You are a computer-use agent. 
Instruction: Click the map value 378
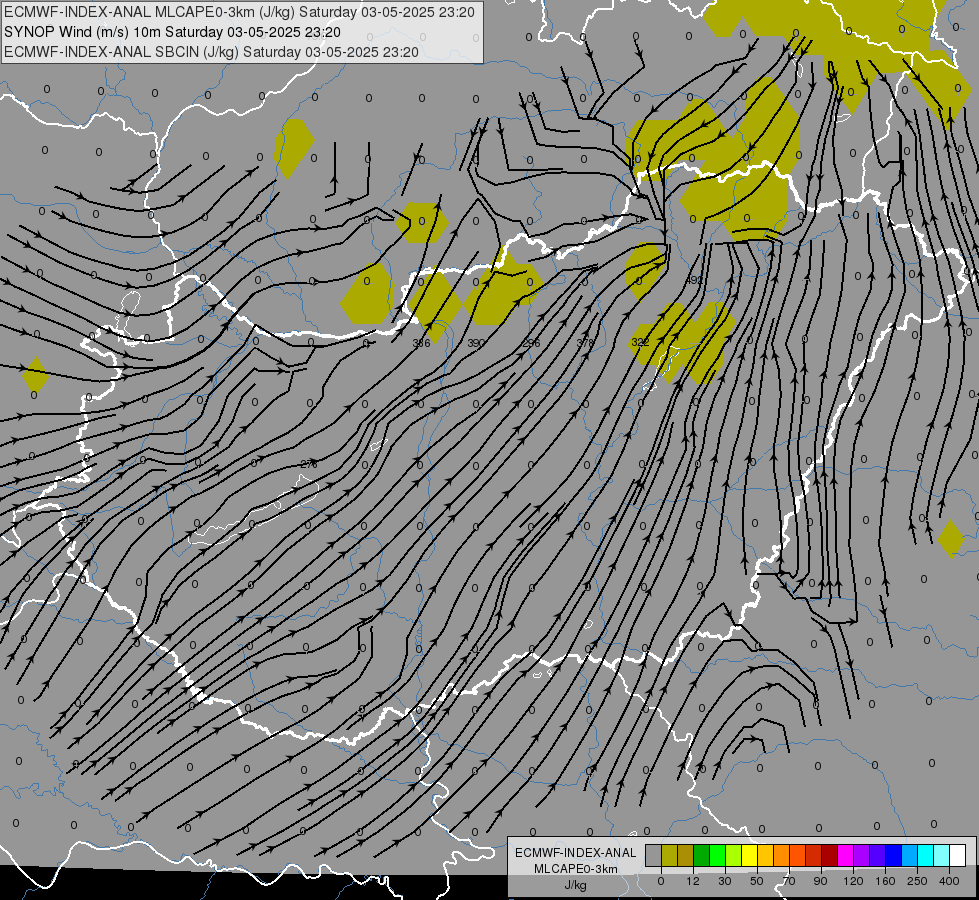pos(585,342)
